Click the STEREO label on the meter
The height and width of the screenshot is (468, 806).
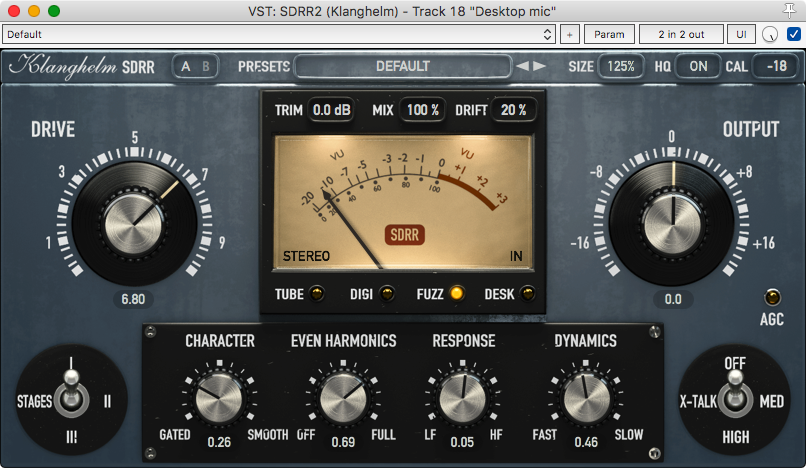click(x=306, y=256)
